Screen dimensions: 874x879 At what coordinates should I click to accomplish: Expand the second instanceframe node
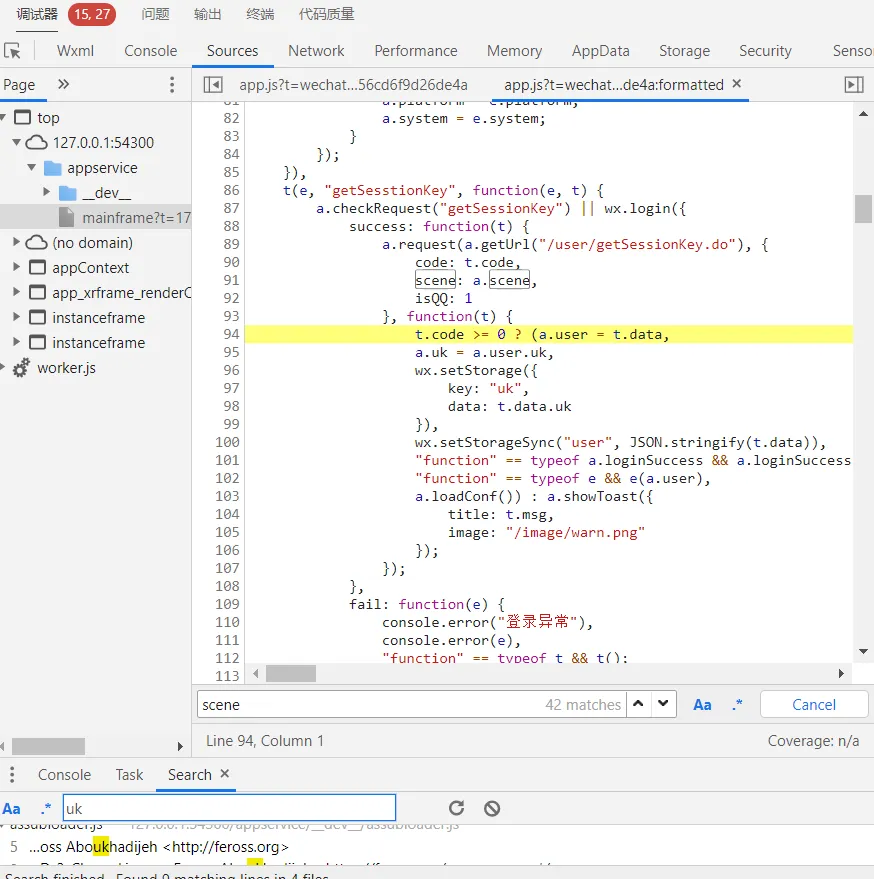coord(16,341)
